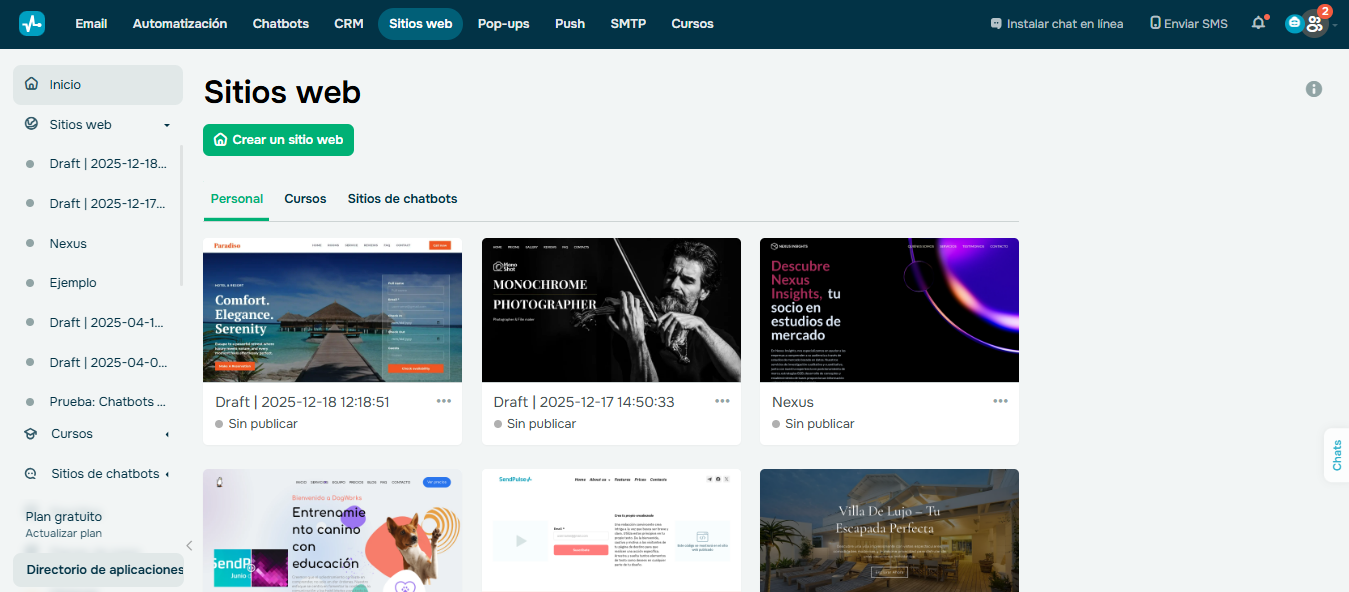Collapse the sidebar using the left-pointing arrow
The width and height of the screenshot is (1349, 592).
pyautogui.click(x=188, y=545)
